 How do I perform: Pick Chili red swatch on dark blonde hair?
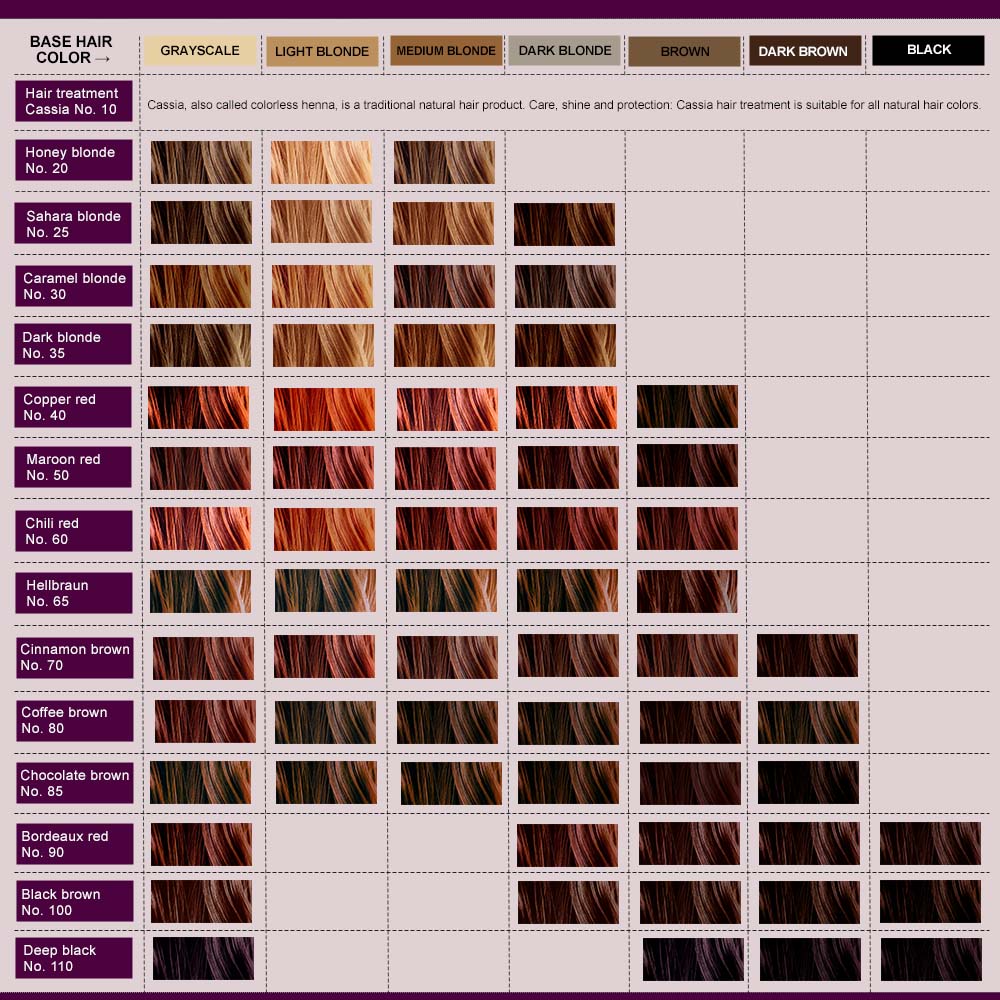568,529
